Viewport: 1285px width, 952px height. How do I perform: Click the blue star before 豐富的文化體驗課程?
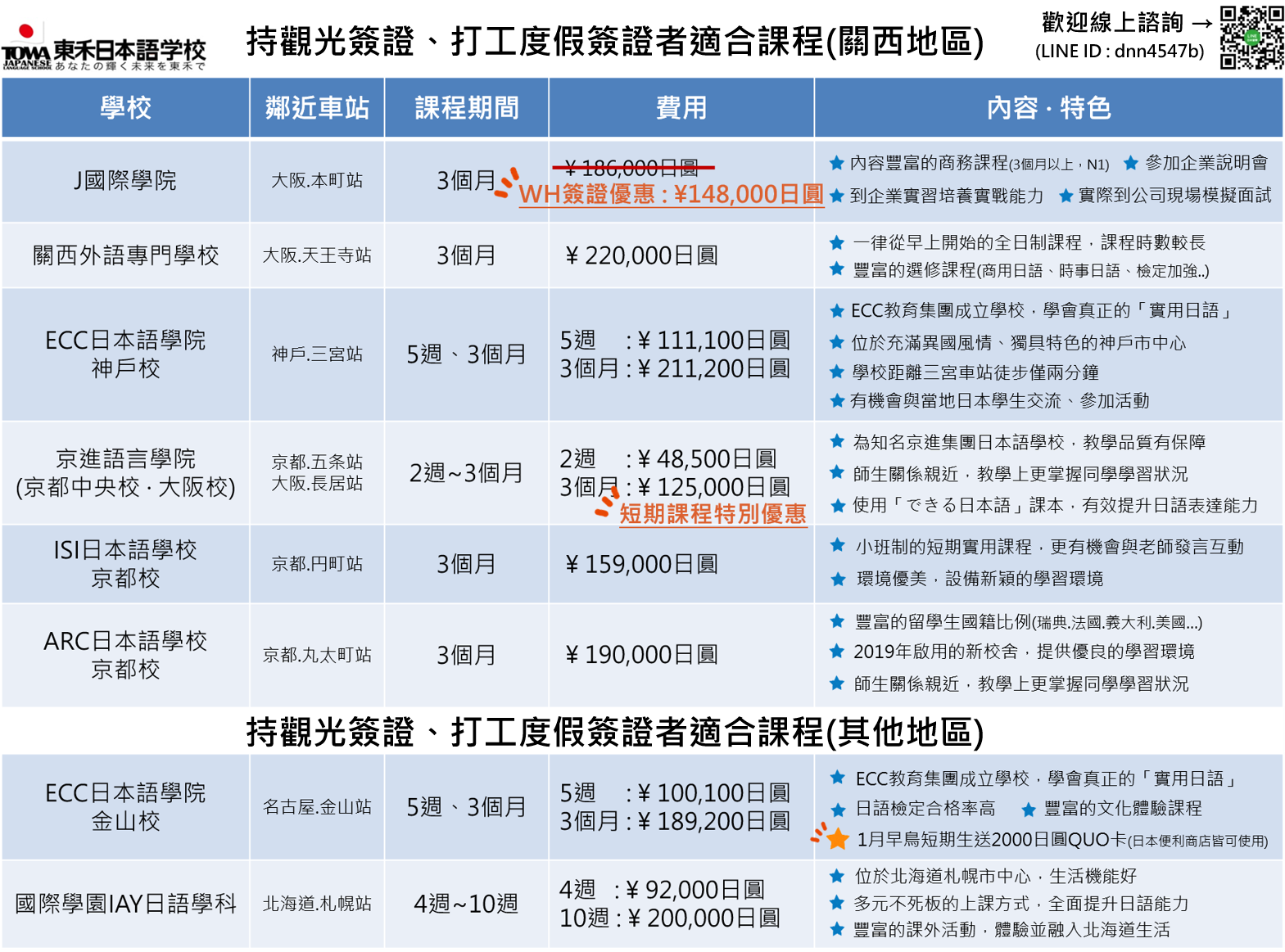tap(1029, 810)
